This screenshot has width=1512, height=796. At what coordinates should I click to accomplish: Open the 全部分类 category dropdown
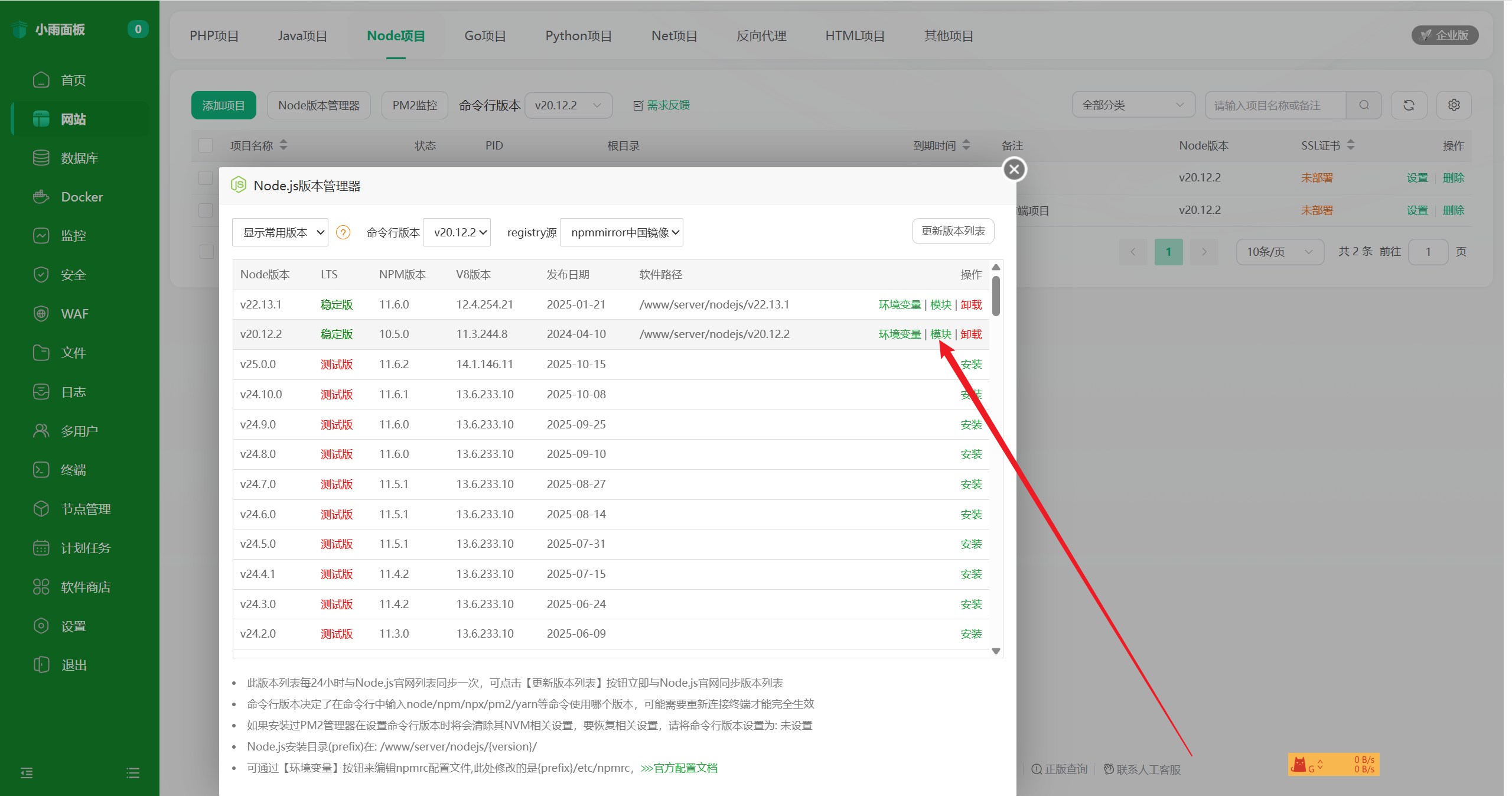tap(1133, 105)
